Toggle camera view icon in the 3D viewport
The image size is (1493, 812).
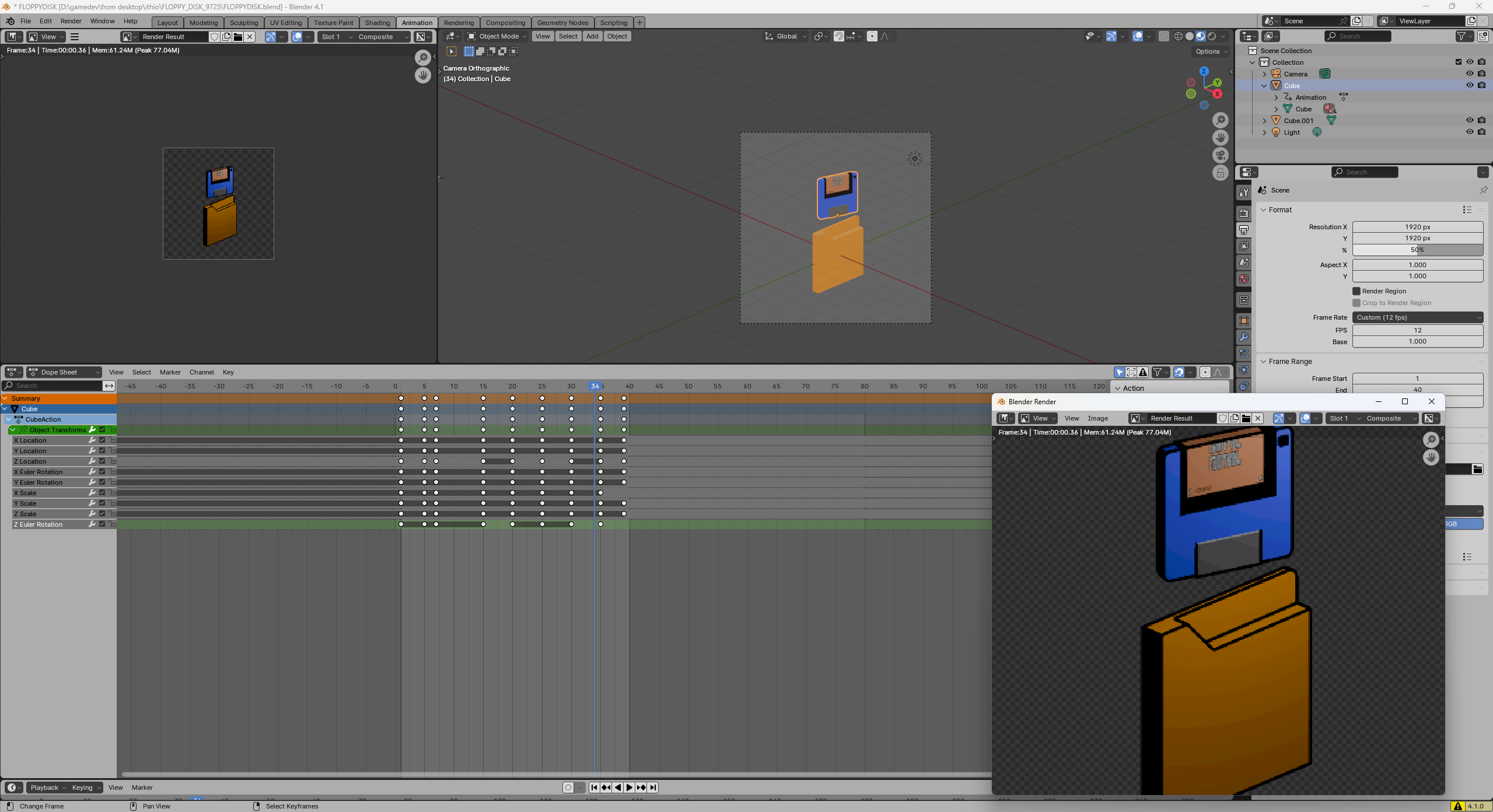pyautogui.click(x=1221, y=155)
